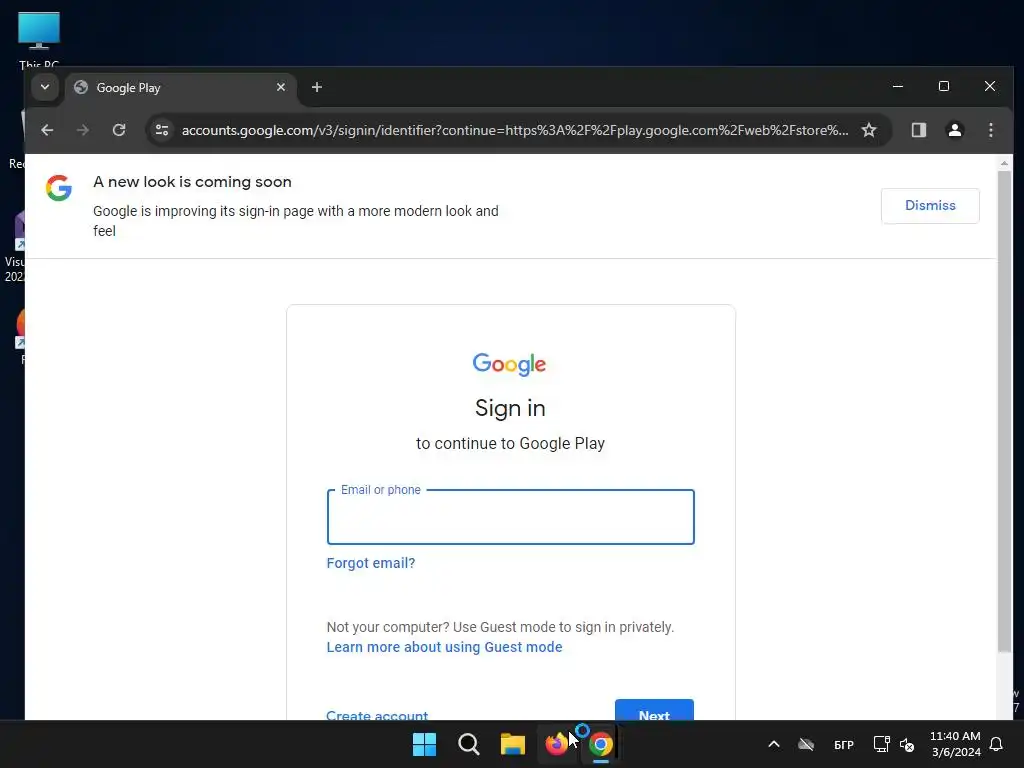This screenshot has width=1024, height=768.
Task: Close the Google Play tab
Action: tap(281, 87)
